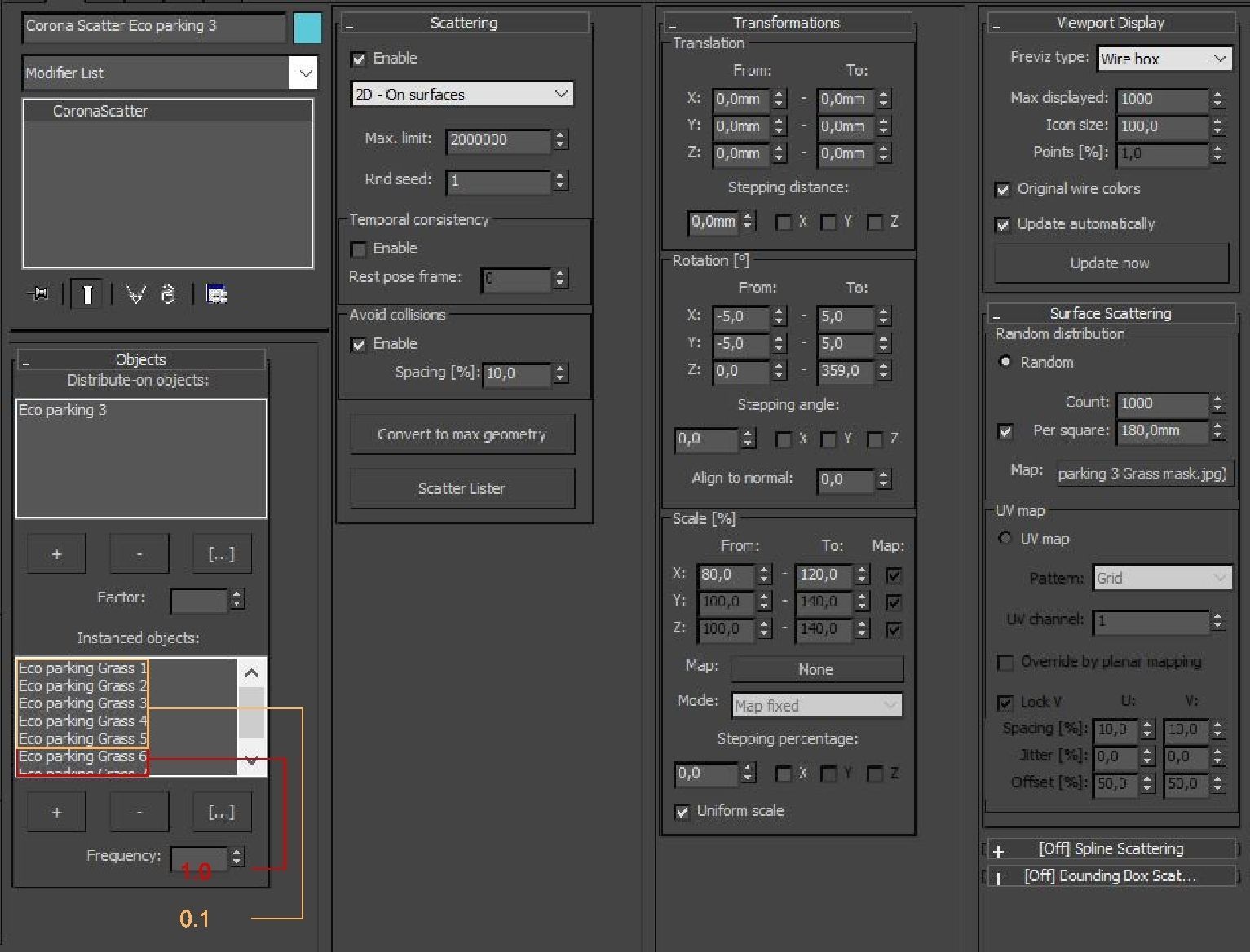Open the object color swatch
Image resolution: width=1250 pixels, height=952 pixels.
coord(307,27)
